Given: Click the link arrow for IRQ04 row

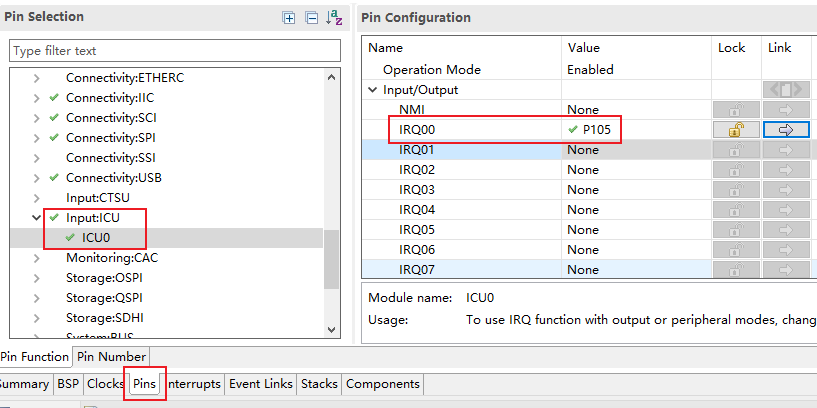Looking at the screenshot, I should 785,210.
